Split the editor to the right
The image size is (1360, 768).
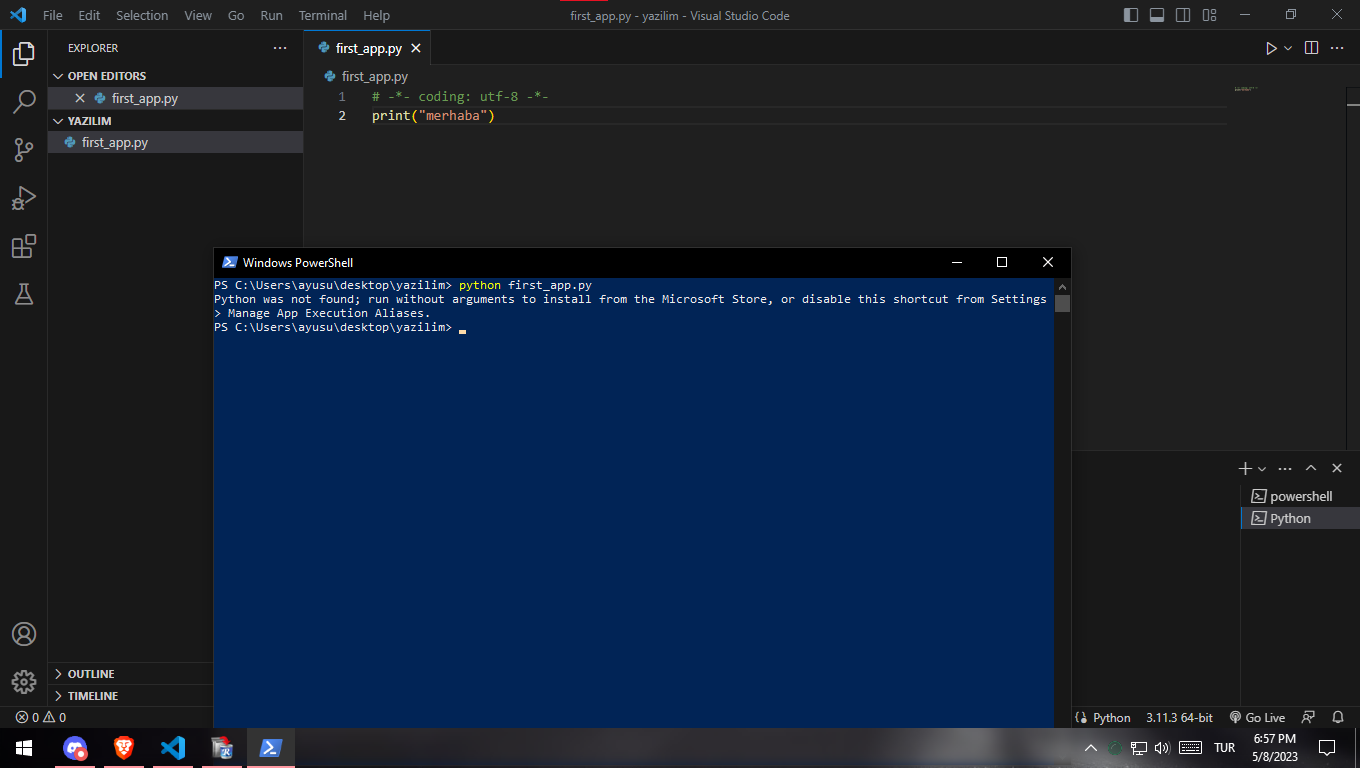[1312, 48]
